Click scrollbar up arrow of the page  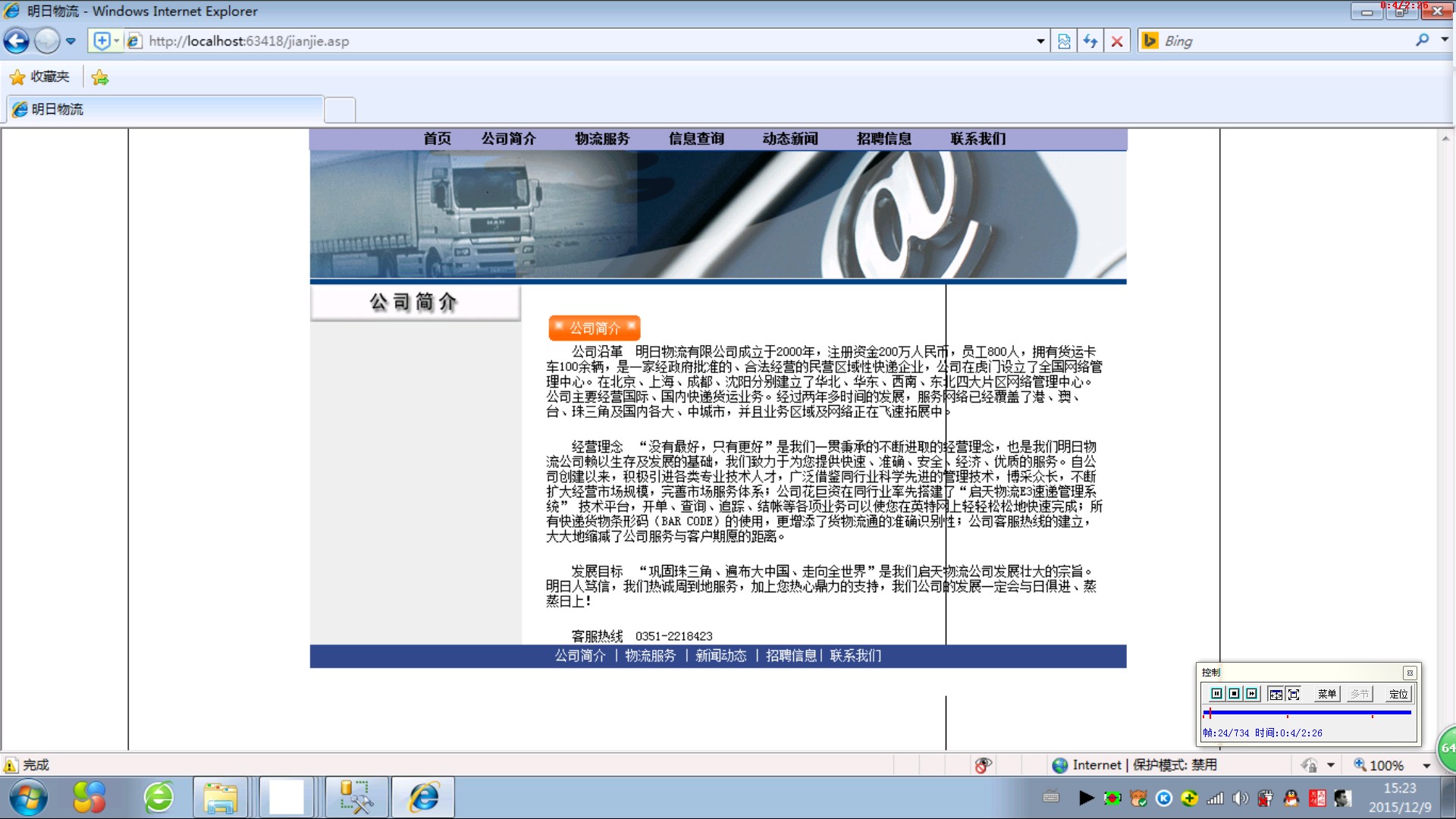pos(1445,138)
